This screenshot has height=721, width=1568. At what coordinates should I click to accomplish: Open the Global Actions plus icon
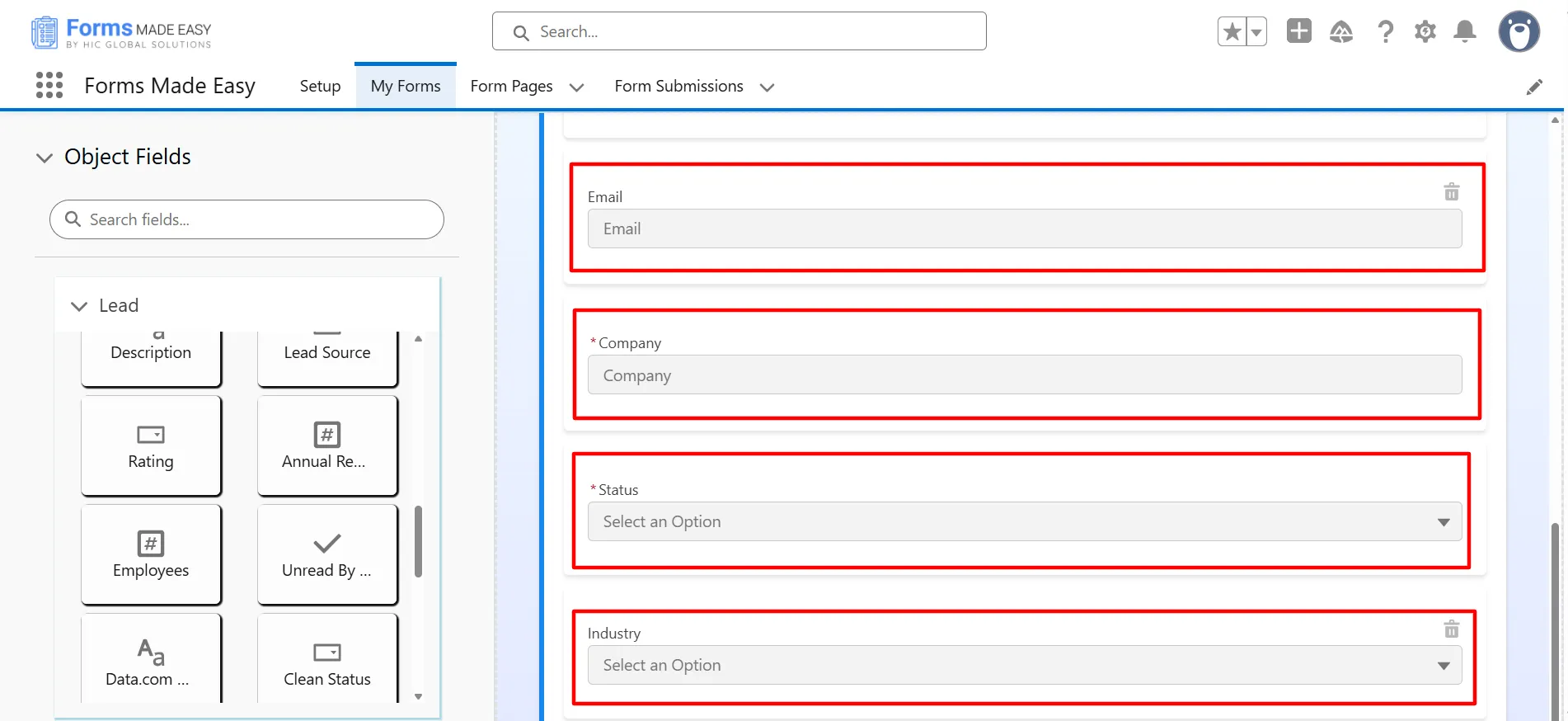tap(1298, 31)
